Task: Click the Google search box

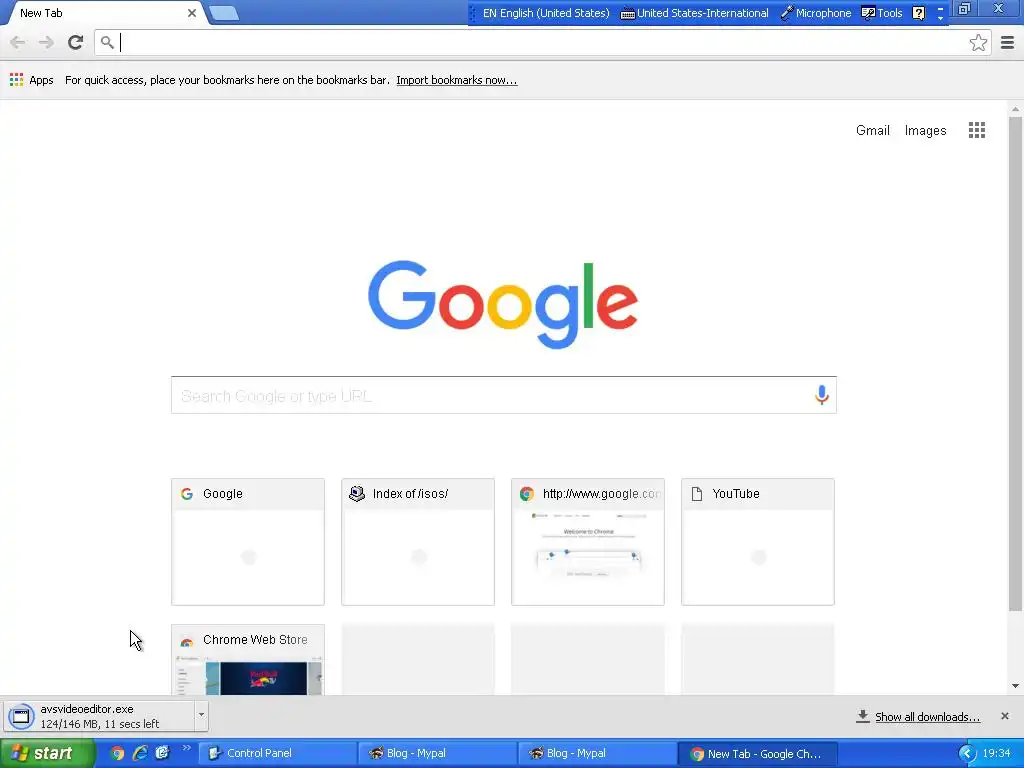Action: tap(504, 395)
